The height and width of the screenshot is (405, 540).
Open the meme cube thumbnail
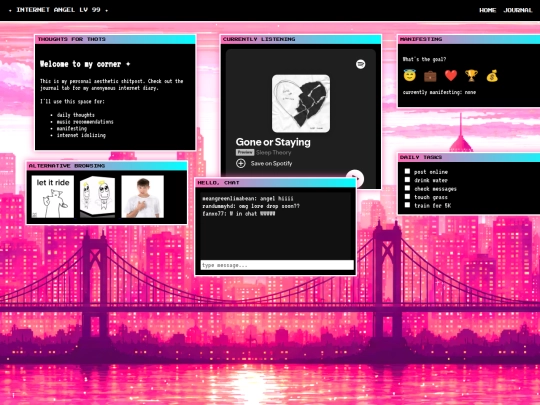coord(97,197)
